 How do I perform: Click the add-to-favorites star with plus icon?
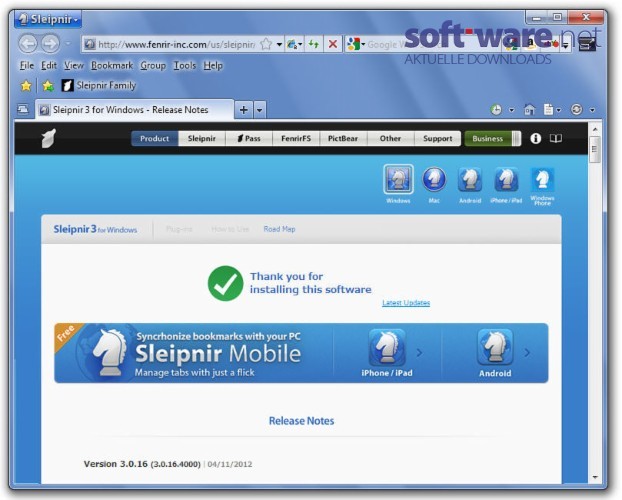[48, 85]
